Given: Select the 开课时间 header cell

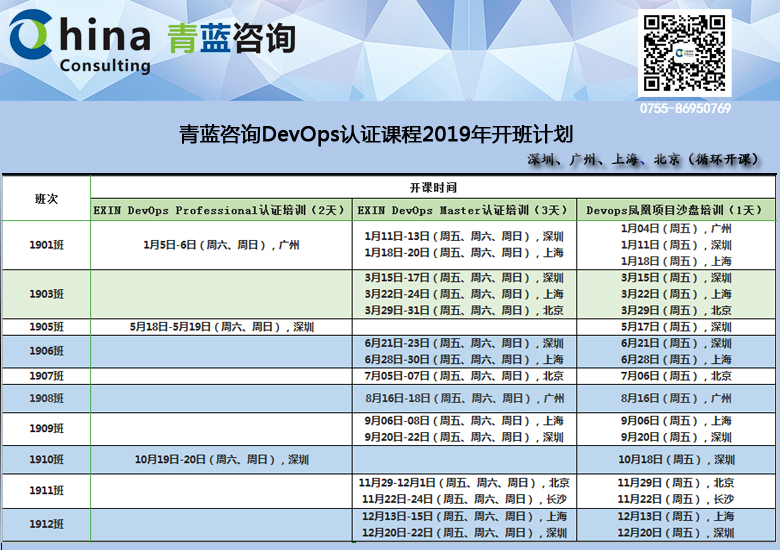Looking at the screenshot, I should (432, 187).
